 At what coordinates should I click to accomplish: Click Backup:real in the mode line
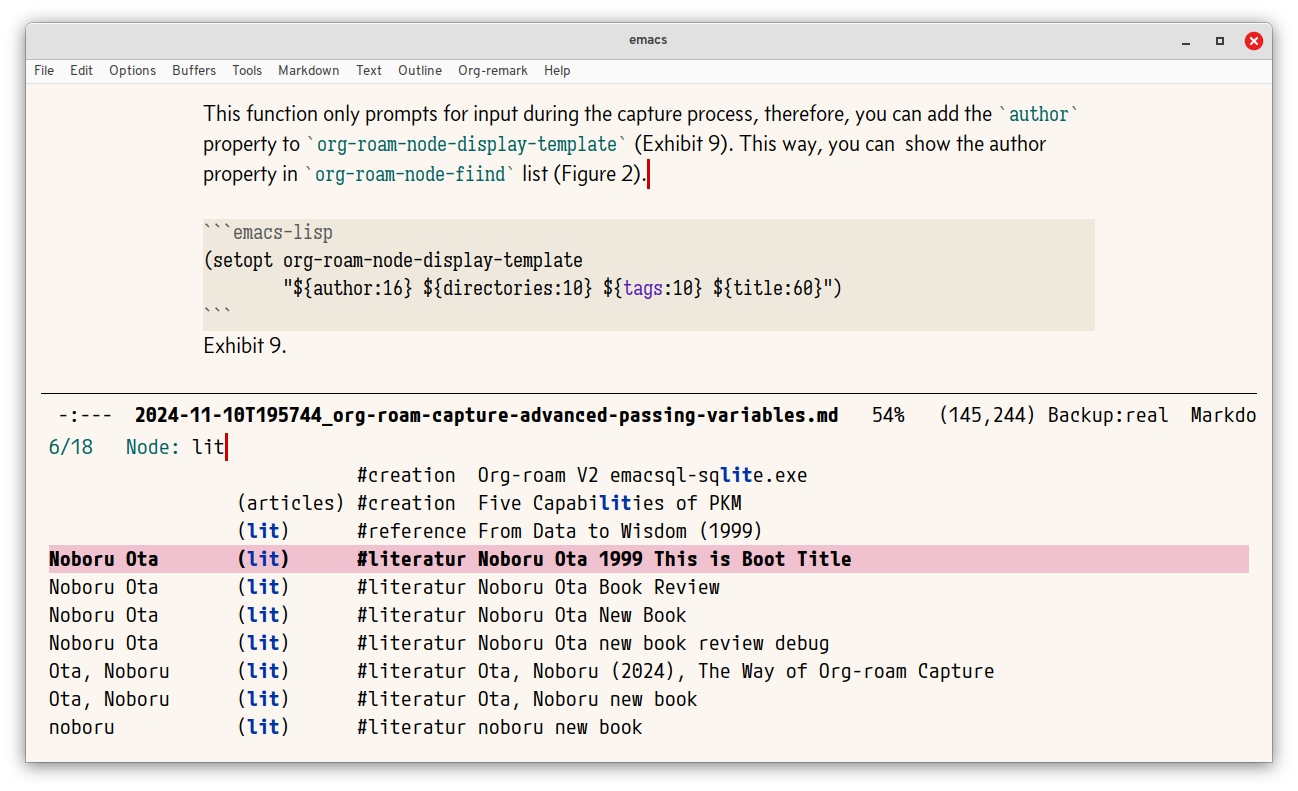pyautogui.click(x=1108, y=415)
